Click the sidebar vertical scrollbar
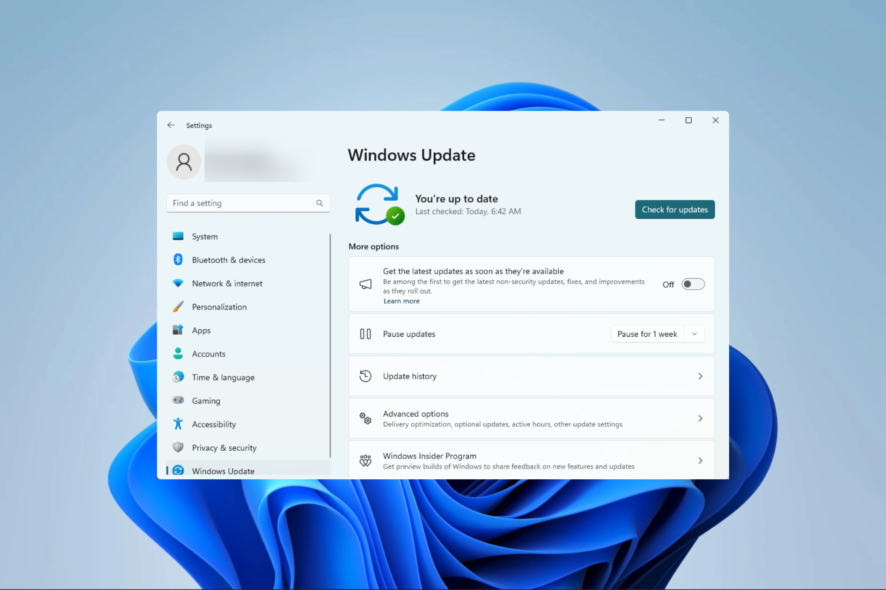 [330, 346]
